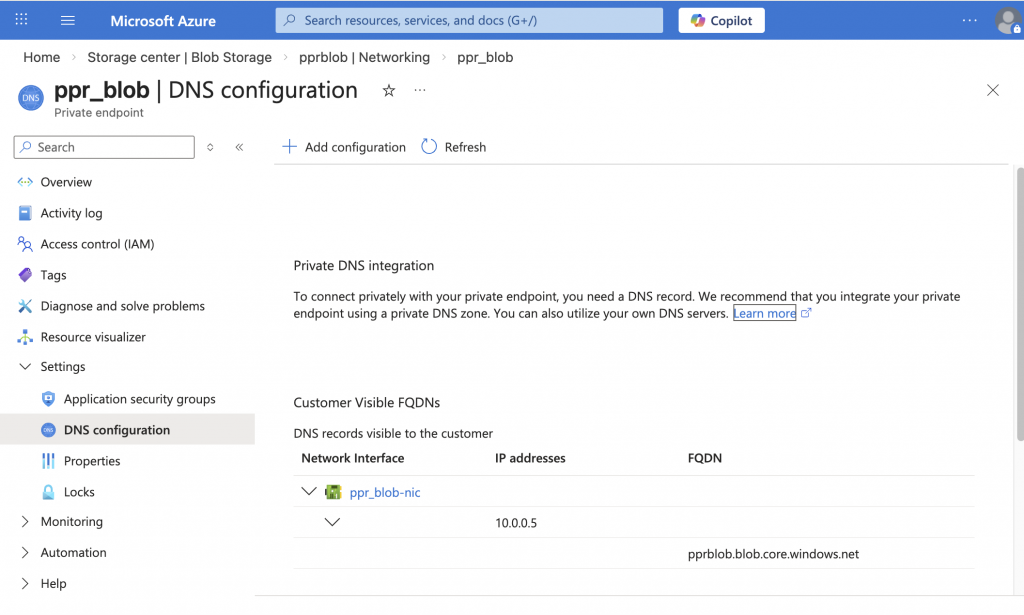Go to pprblob | Networking breadcrumb
Viewport: 1024px width, 615px height.
pos(364,57)
